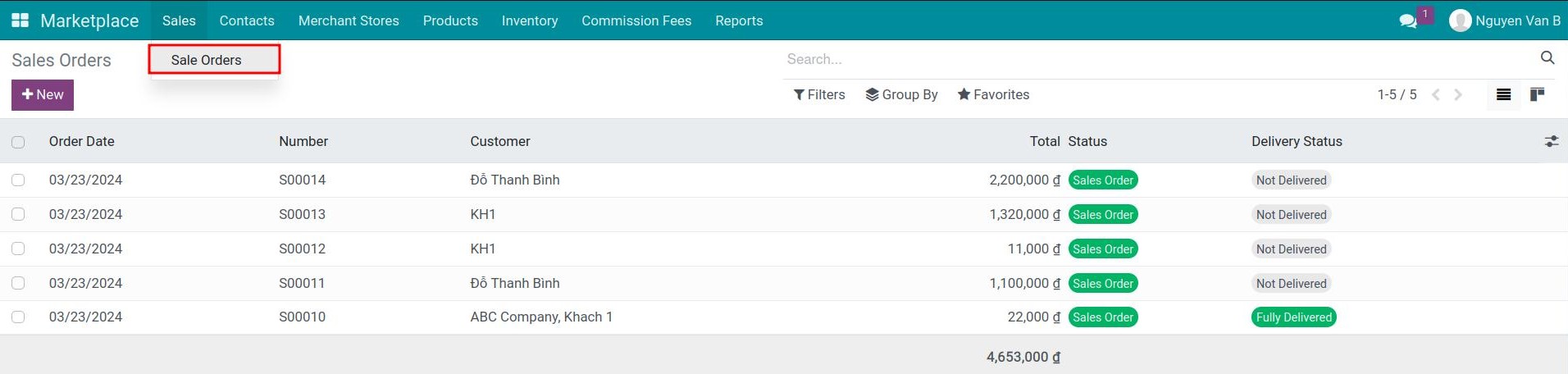Click the Sales Orders breadcrumb title
The image size is (1568, 374).
pyautogui.click(x=62, y=61)
